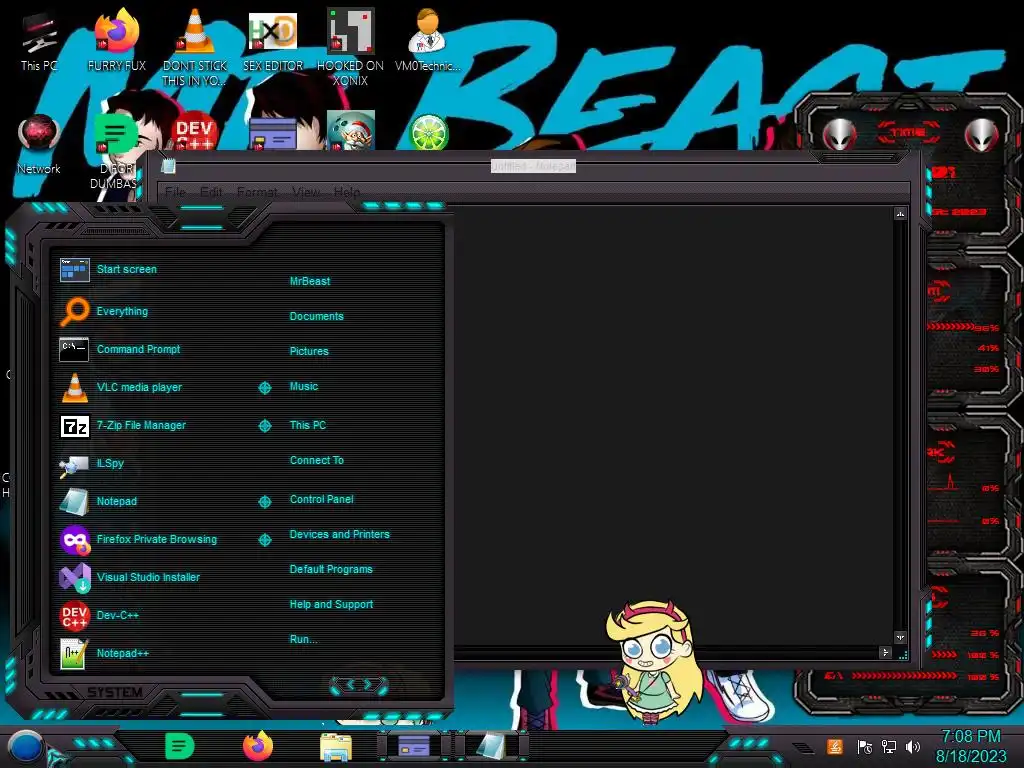Screen dimensions: 1024x768
Task: Open Notepad Help menu
Action: coord(346,192)
